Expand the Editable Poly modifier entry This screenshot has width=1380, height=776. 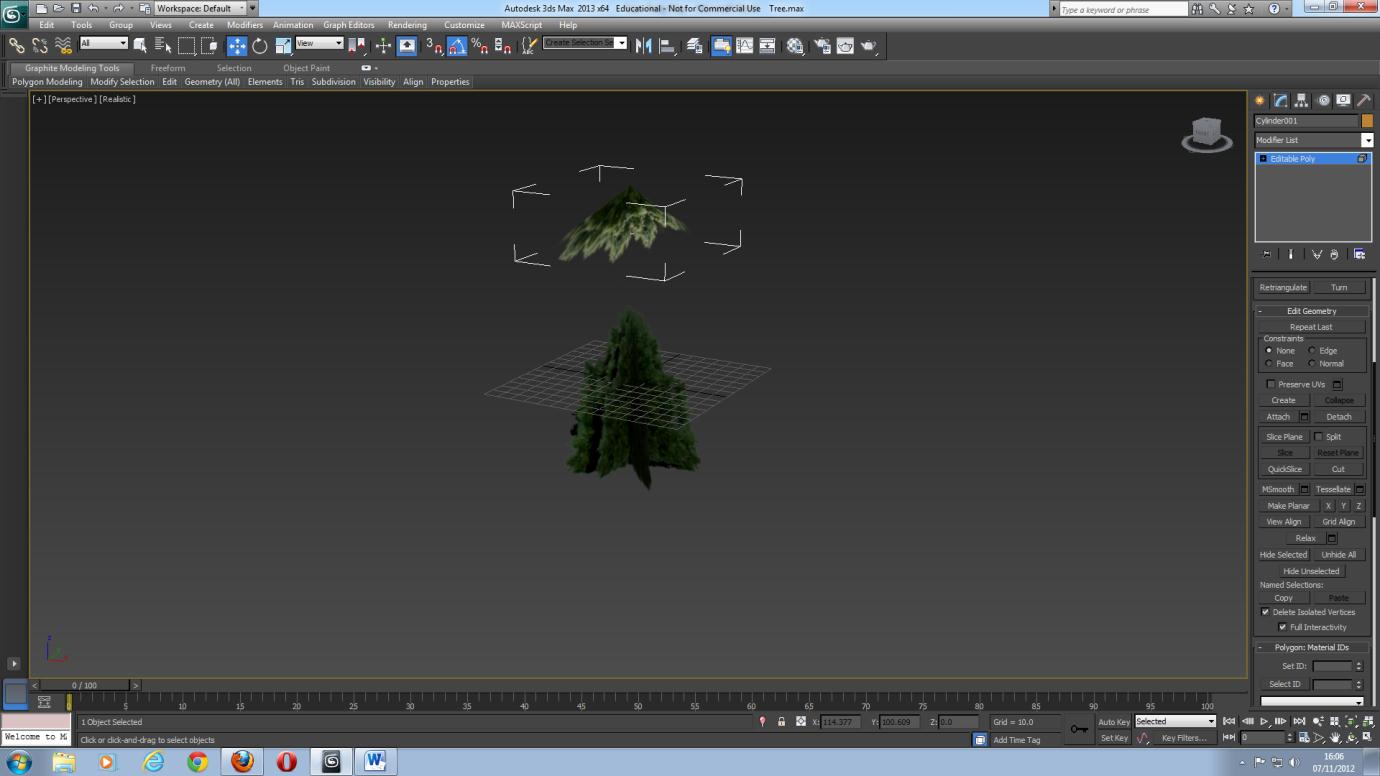(1263, 158)
